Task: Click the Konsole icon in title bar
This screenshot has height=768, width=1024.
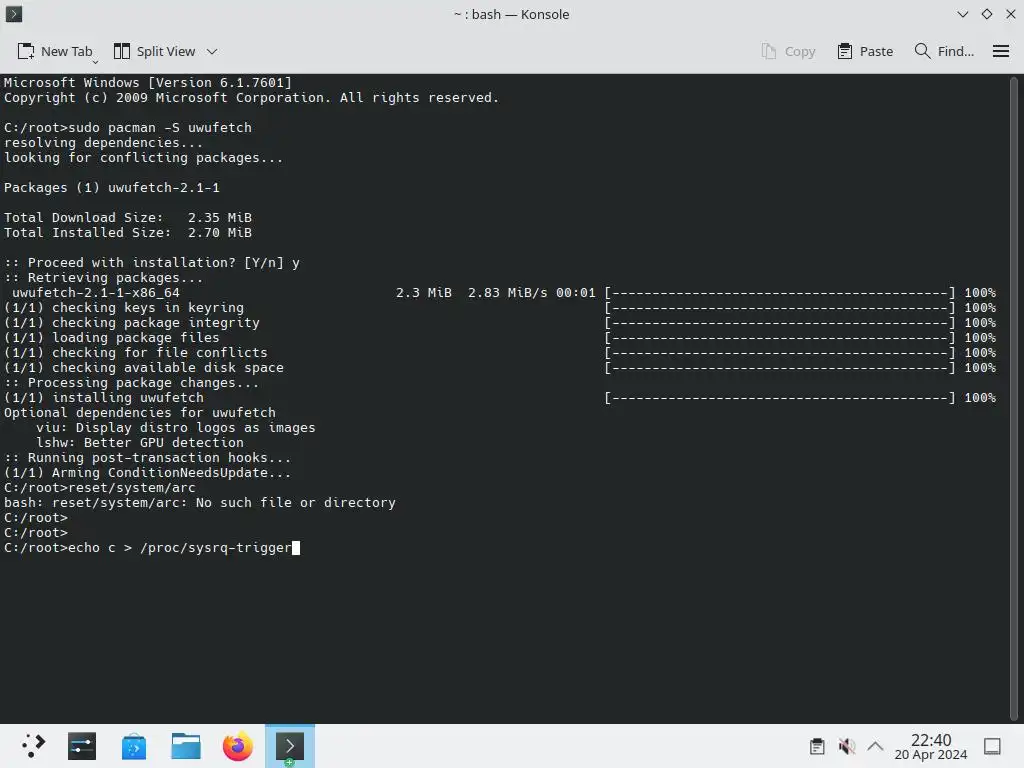Action: click(x=14, y=14)
